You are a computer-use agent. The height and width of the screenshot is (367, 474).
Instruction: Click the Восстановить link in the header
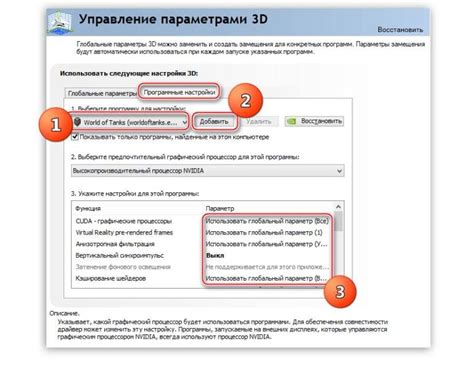(x=400, y=29)
